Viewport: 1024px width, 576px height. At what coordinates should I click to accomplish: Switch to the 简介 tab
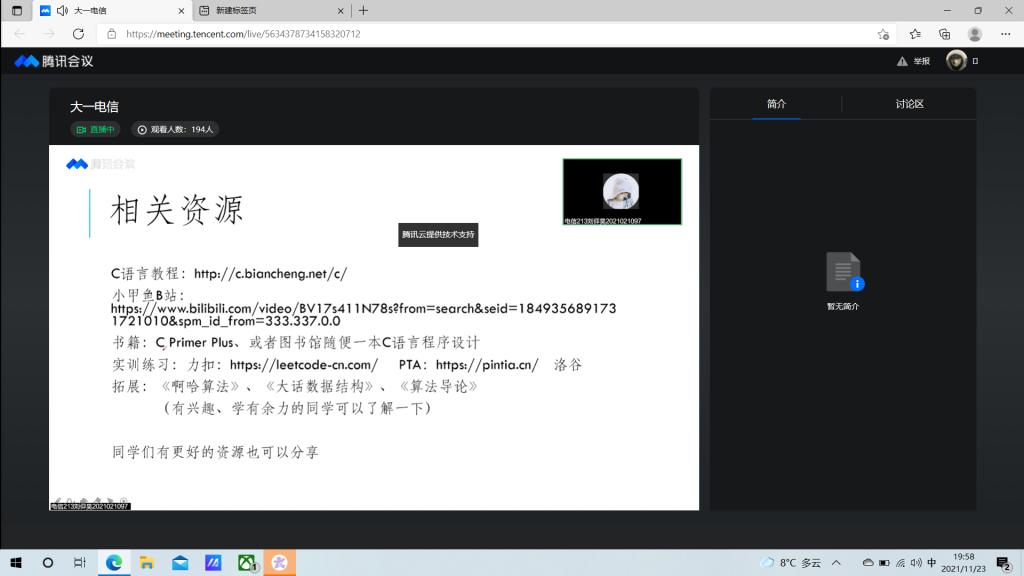[776, 104]
